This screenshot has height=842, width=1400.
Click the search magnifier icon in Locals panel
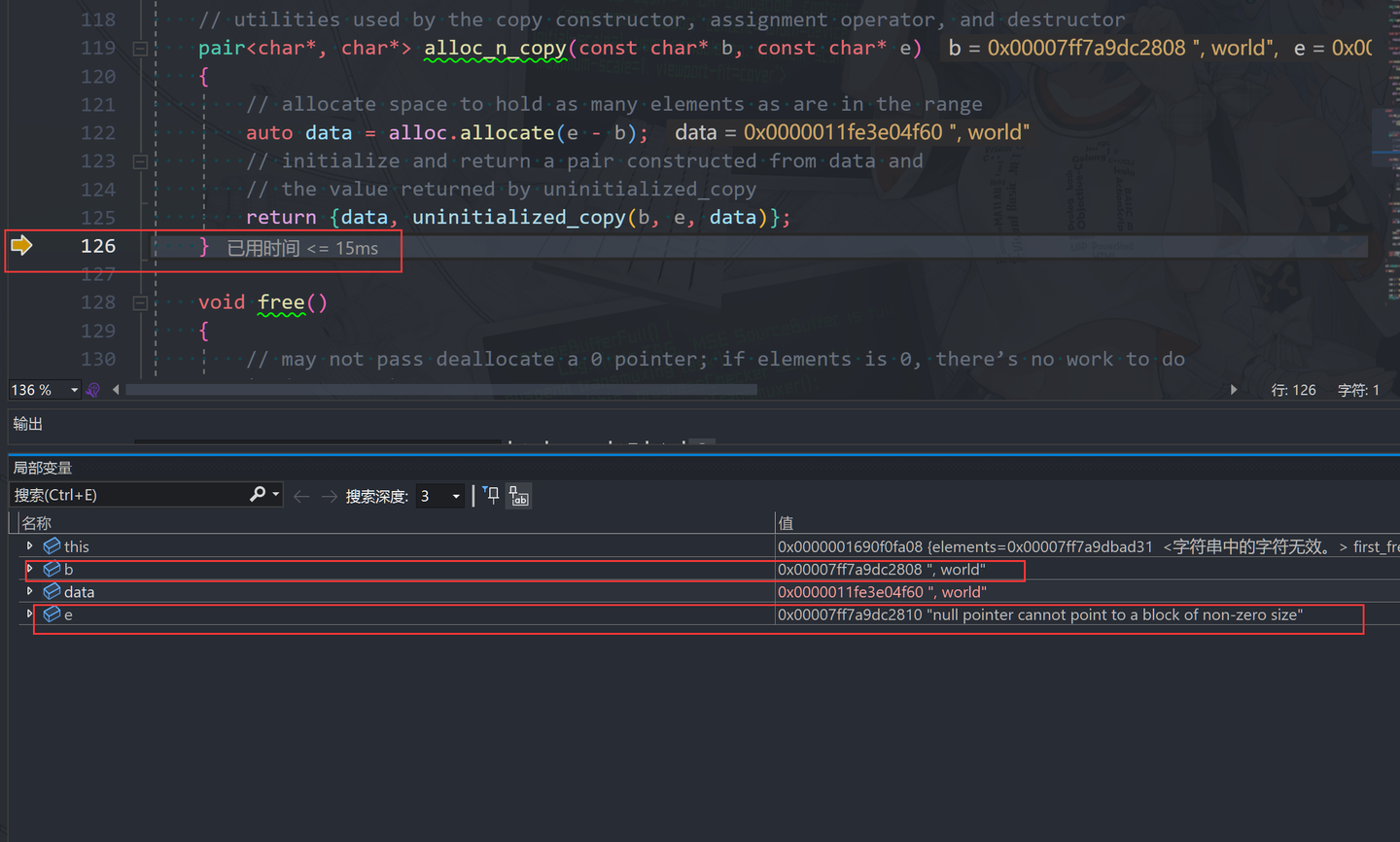pyautogui.click(x=257, y=494)
